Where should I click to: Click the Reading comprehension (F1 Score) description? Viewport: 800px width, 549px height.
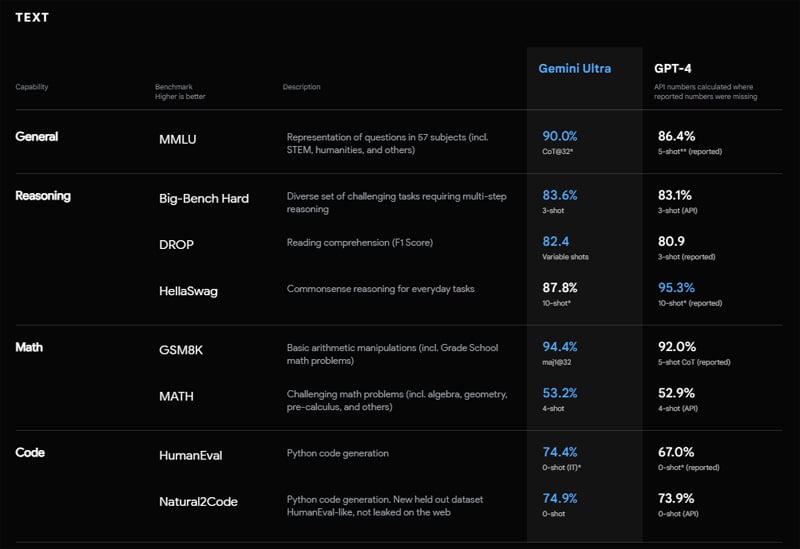click(360, 242)
